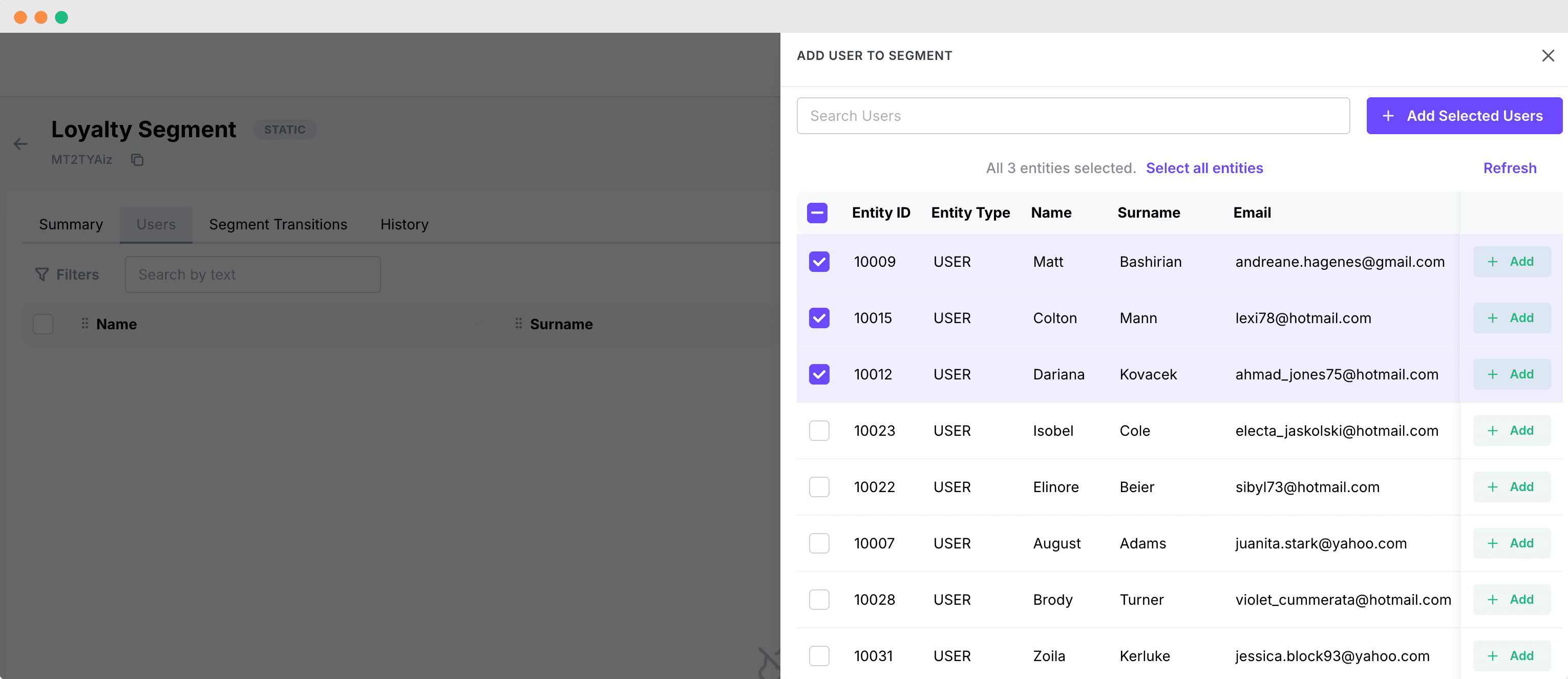Check the box for entity 10028
Screen dimensions: 1568x679
[x=819, y=600]
